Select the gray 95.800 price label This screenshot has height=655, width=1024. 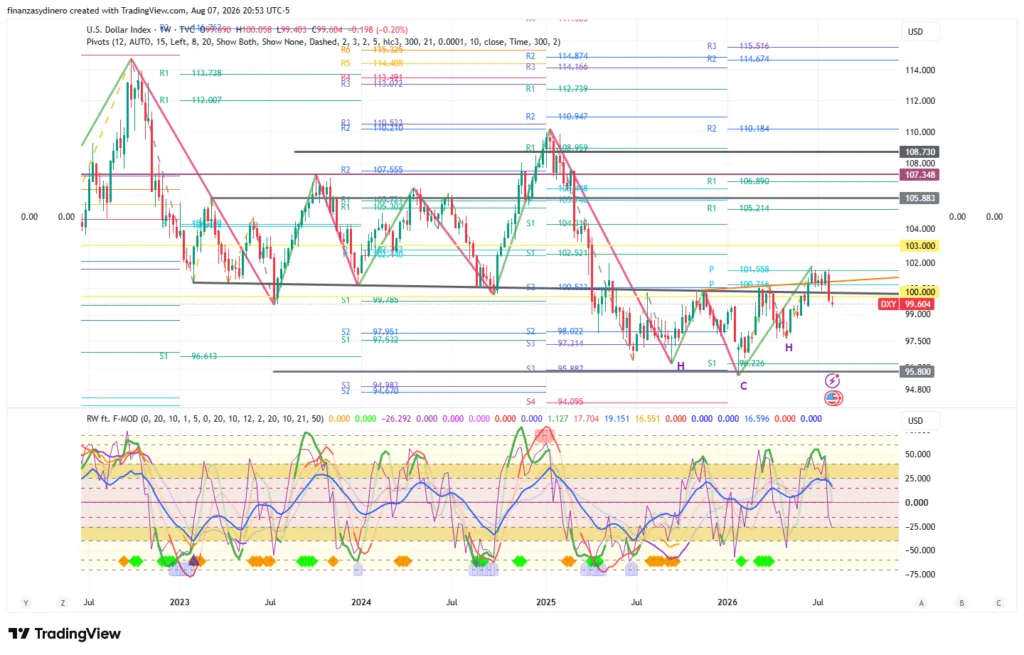point(918,372)
